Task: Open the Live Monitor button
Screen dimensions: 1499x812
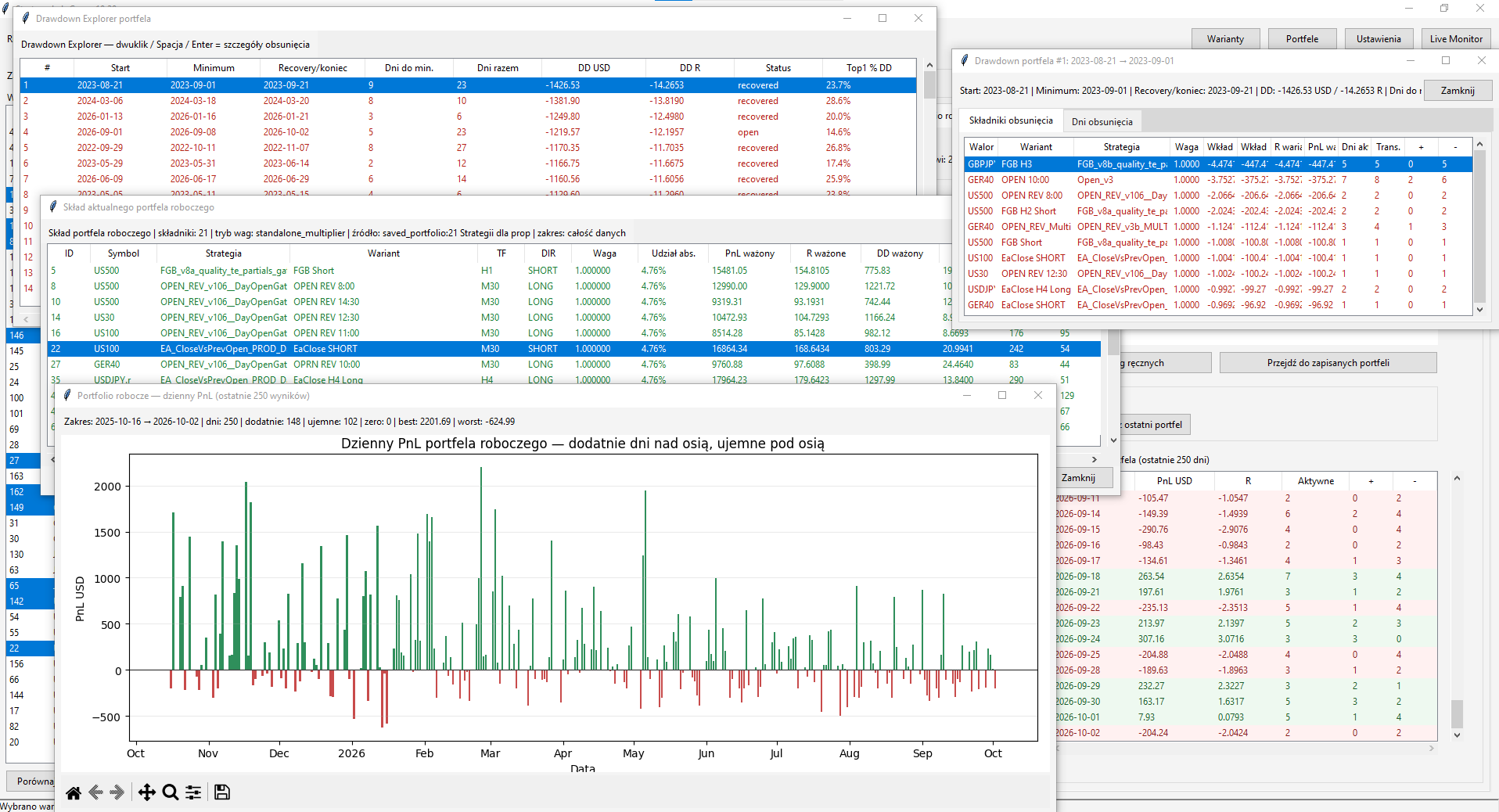Action: point(1456,39)
